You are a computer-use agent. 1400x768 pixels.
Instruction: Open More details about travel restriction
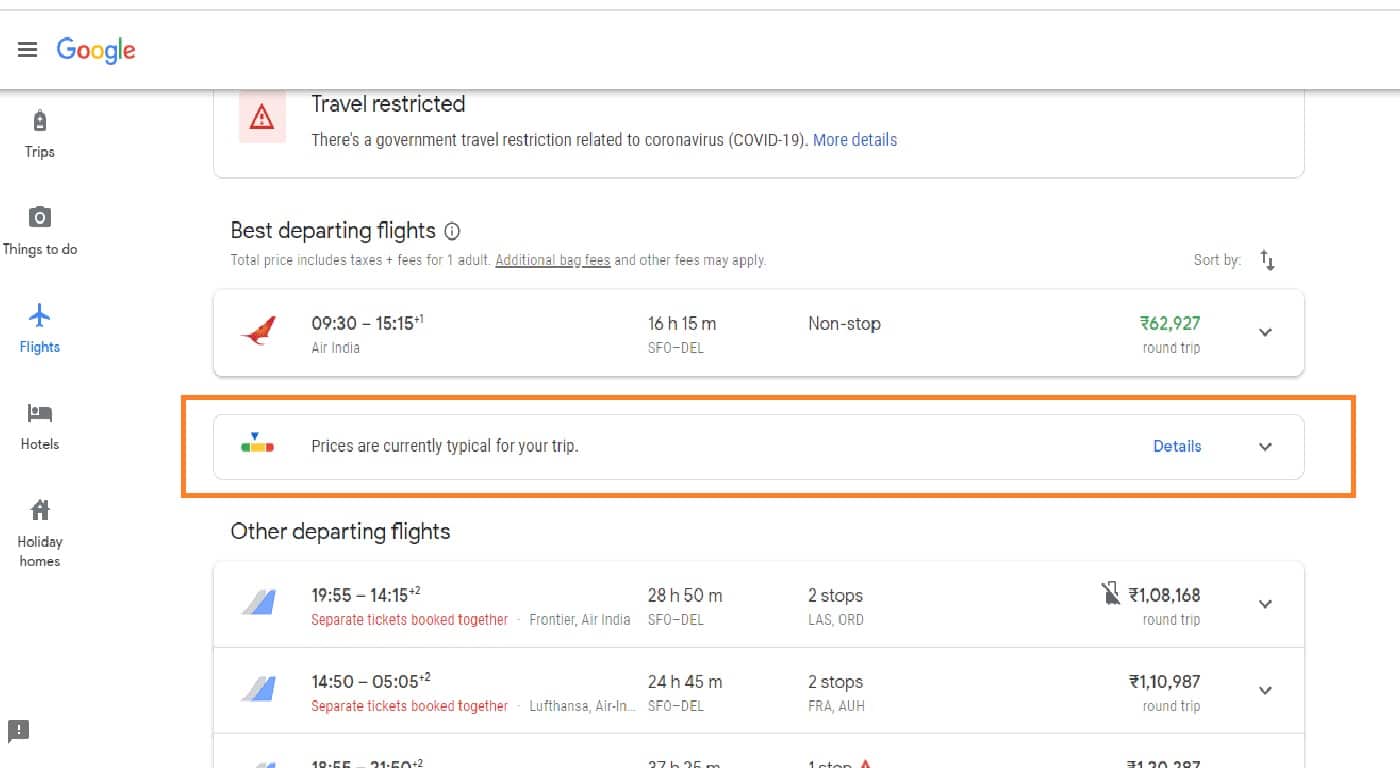855,140
